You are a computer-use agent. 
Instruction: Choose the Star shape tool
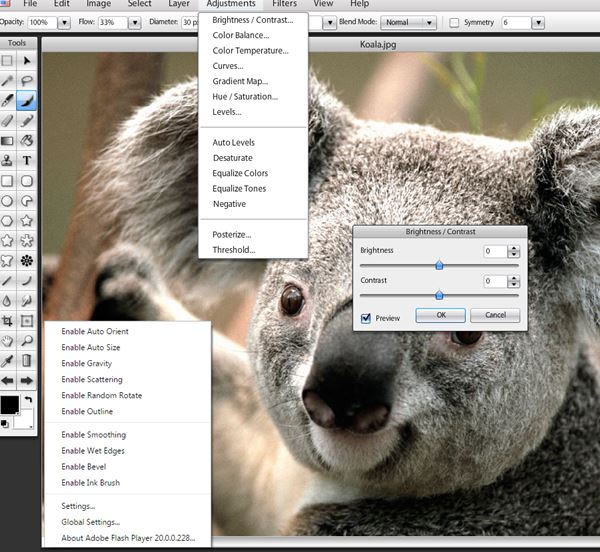(27, 220)
